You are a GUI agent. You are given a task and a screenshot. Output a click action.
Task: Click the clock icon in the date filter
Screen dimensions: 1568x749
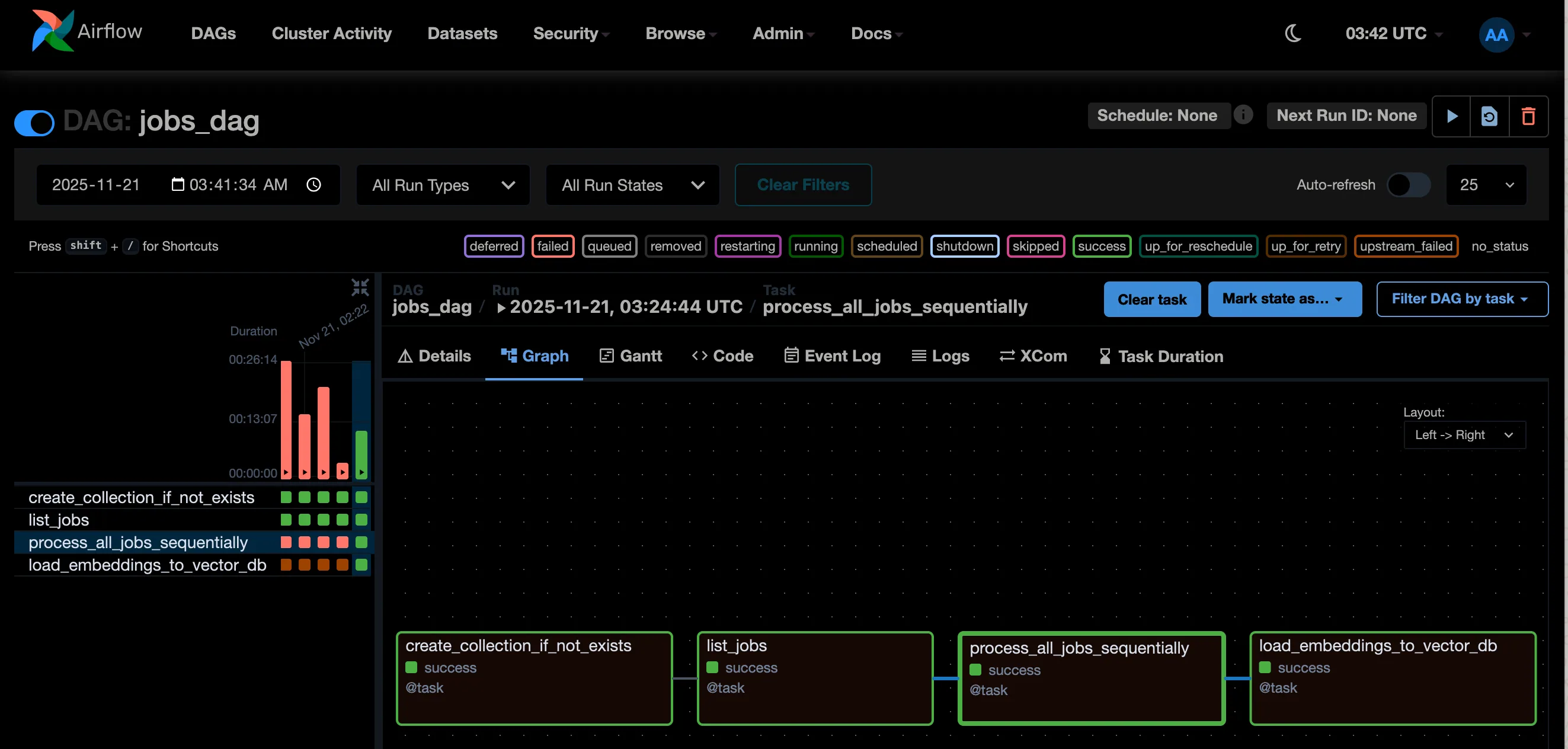(313, 185)
